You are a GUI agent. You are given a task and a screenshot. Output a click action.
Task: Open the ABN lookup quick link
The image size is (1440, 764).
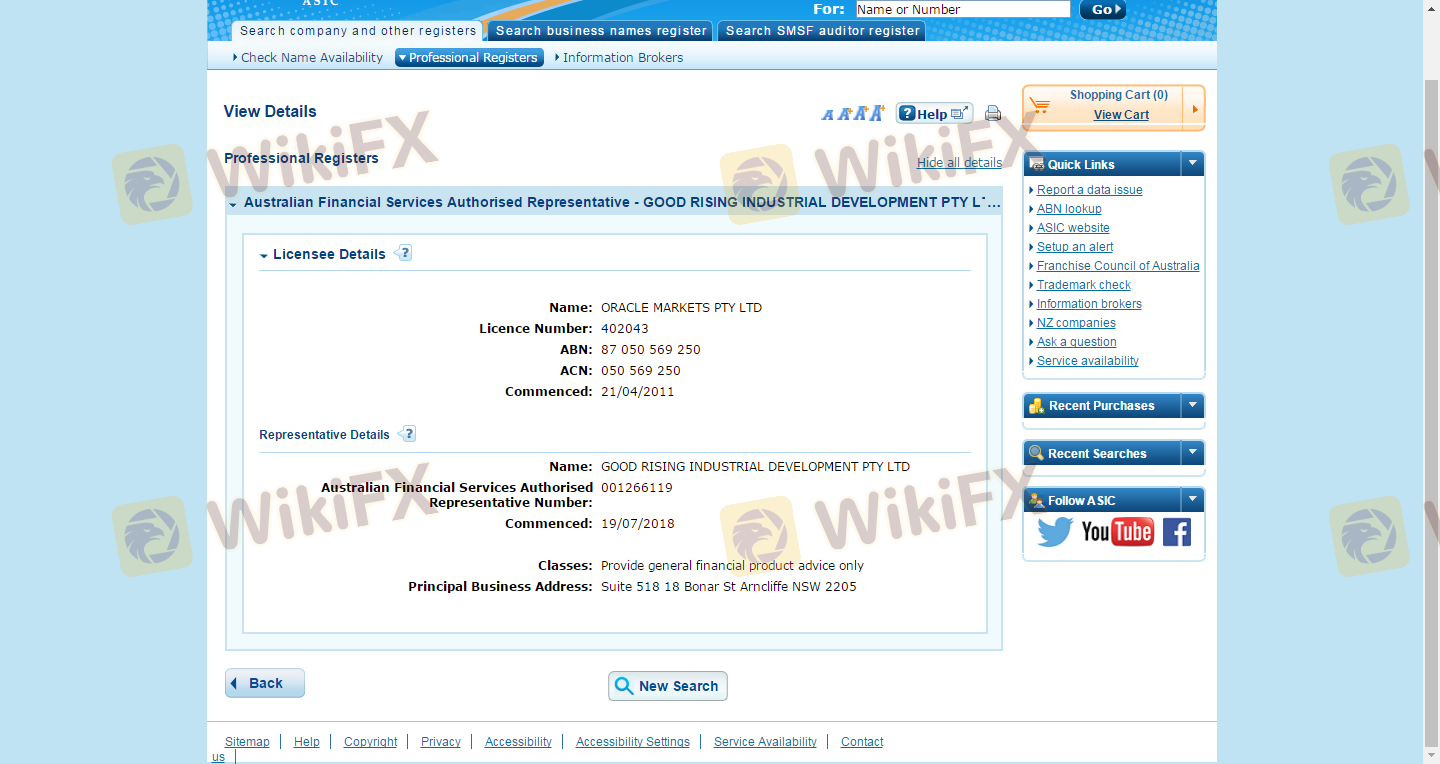coord(1069,209)
